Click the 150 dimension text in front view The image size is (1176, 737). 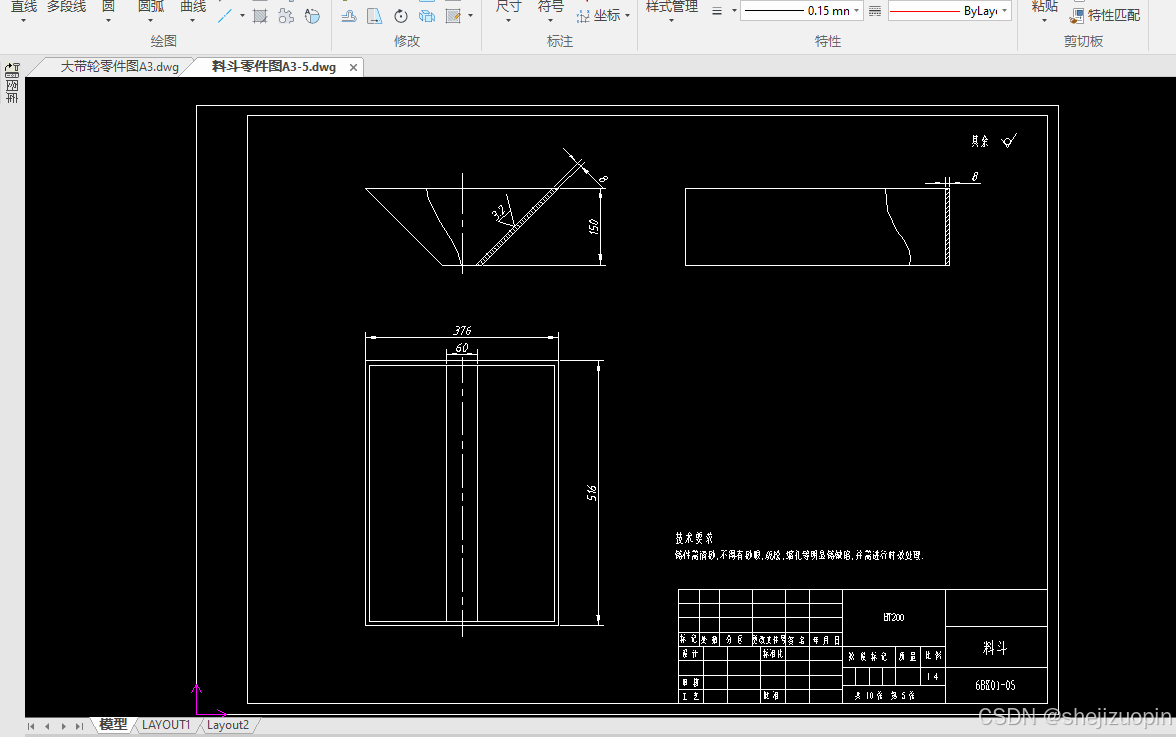[x=593, y=226]
